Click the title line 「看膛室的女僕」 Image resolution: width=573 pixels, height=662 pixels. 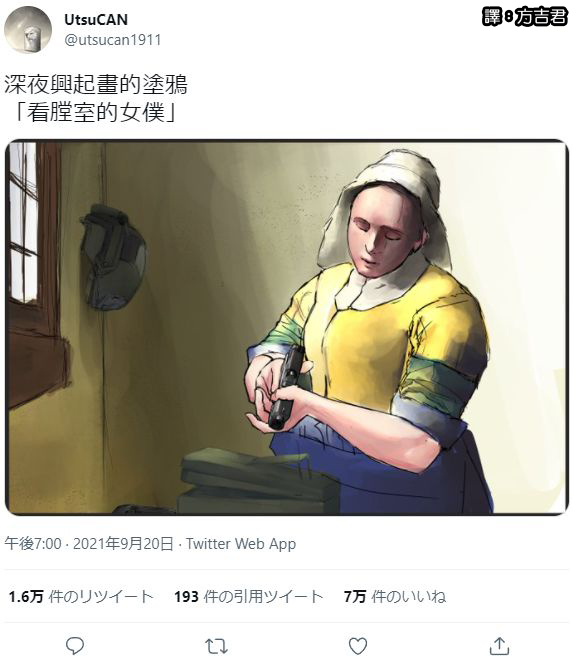[96, 112]
